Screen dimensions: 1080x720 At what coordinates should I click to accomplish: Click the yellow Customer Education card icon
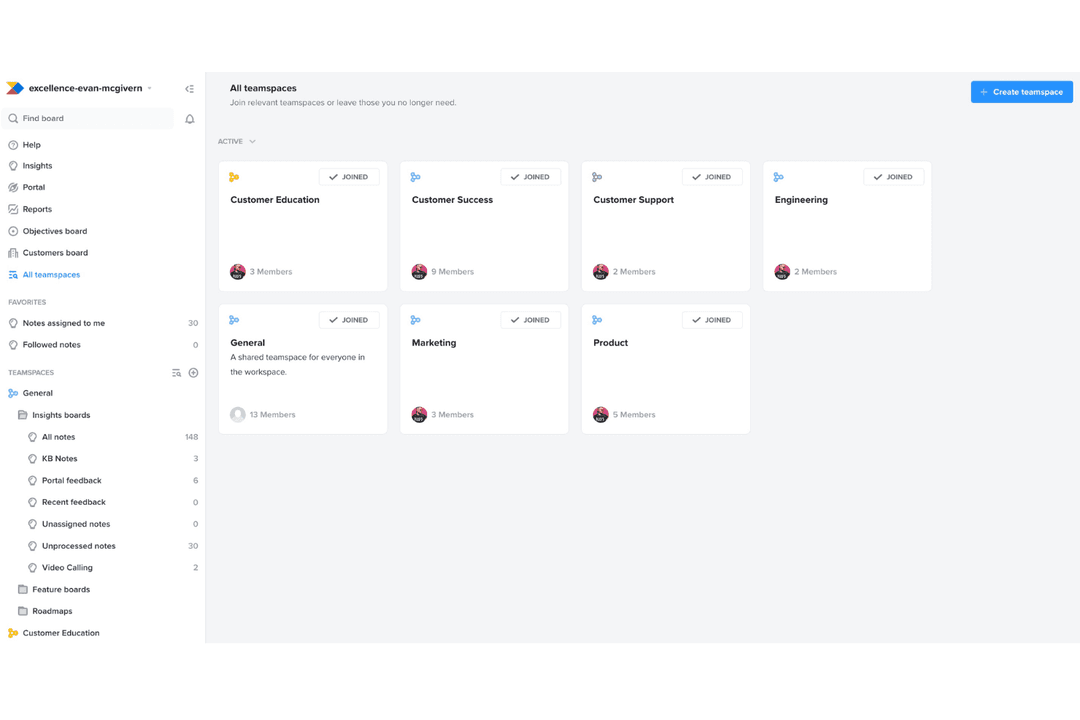coord(234,177)
